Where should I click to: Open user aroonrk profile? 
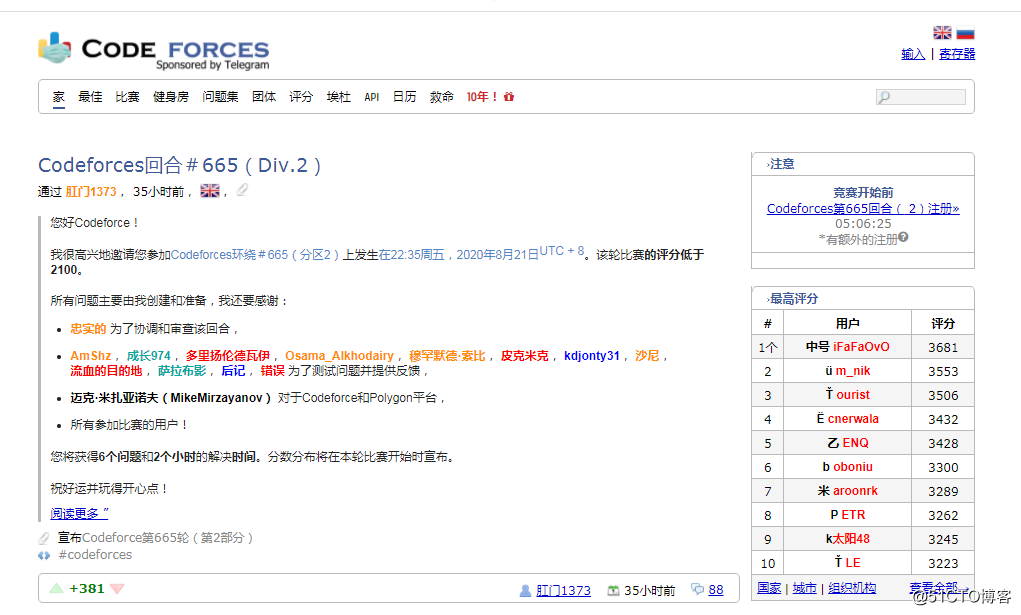(855, 491)
